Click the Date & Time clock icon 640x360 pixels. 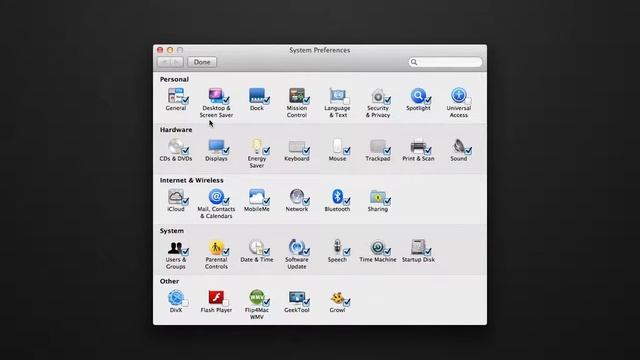[x=256, y=247]
